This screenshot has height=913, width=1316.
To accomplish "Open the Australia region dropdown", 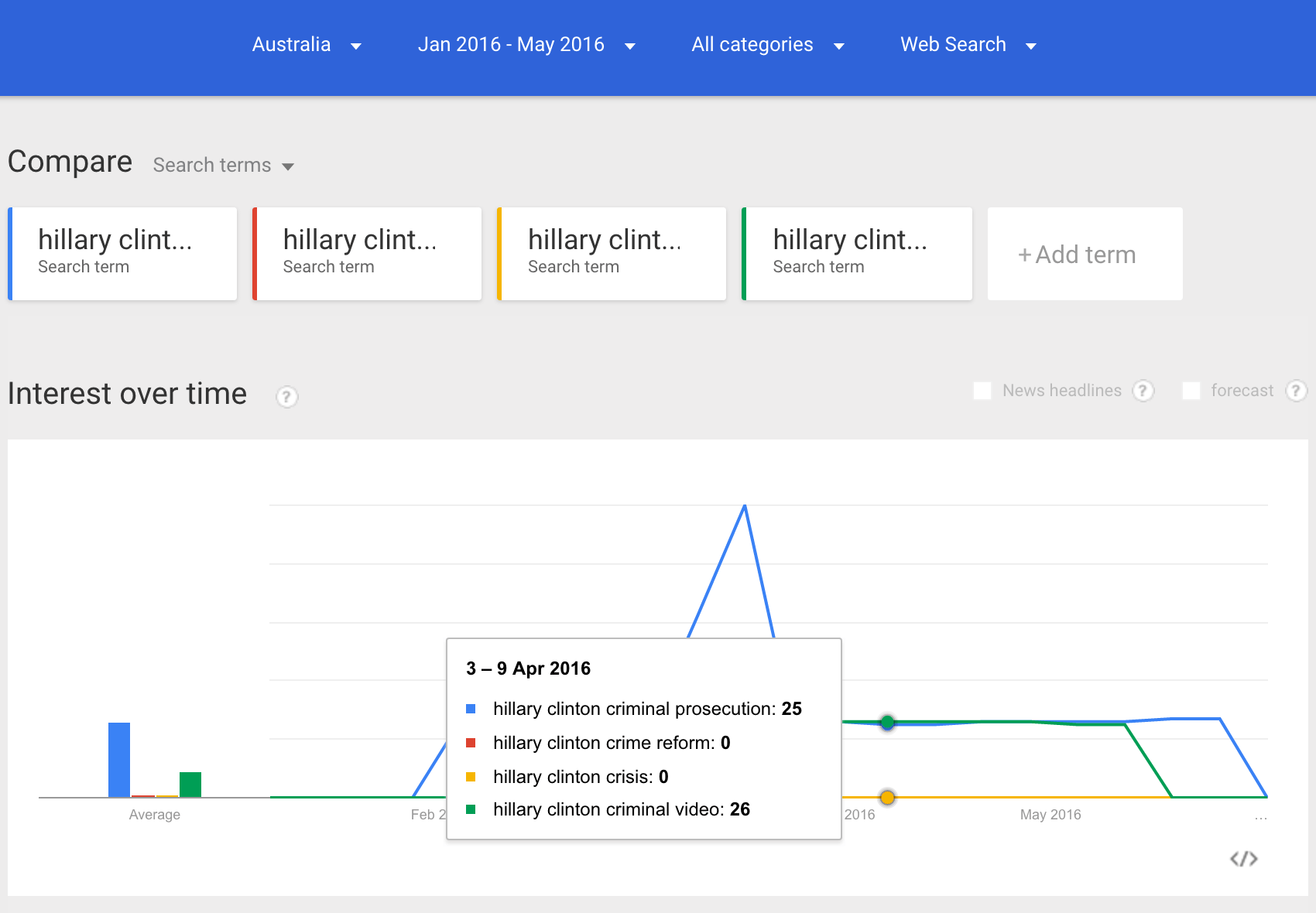I will point(307,45).
